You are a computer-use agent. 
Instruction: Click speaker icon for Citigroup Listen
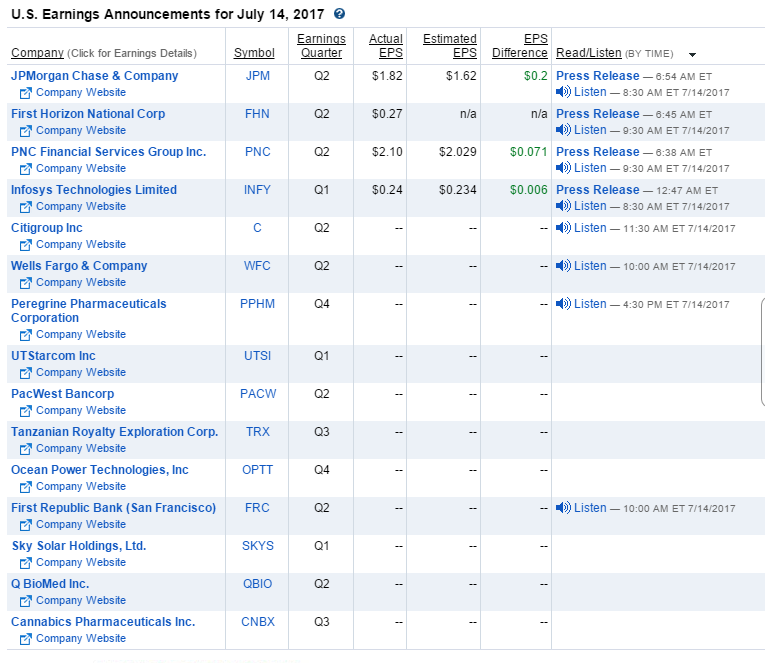click(563, 228)
